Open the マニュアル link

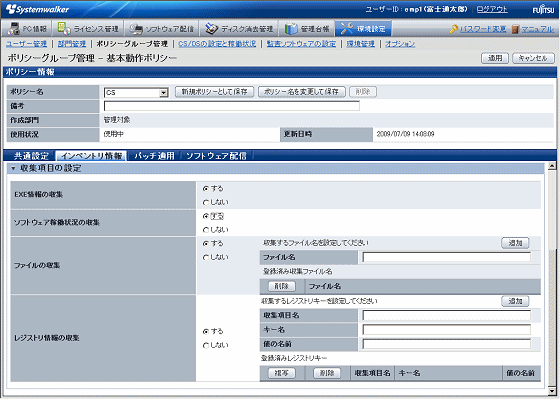click(x=538, y=29)
